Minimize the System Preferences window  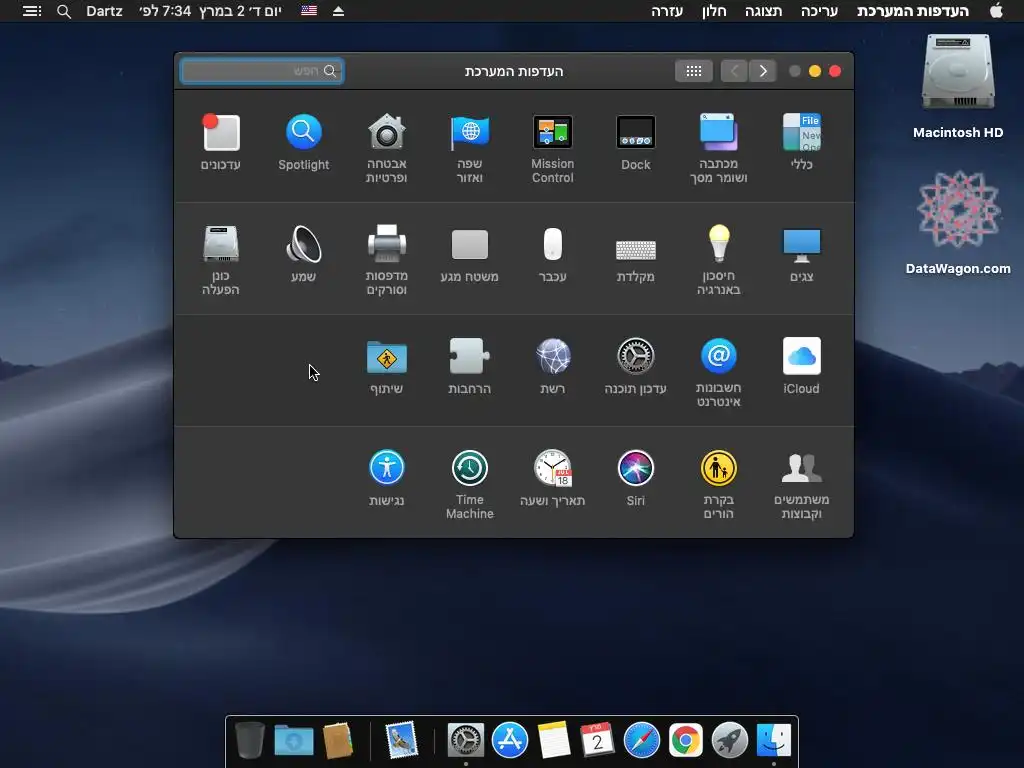coord(814,71)
